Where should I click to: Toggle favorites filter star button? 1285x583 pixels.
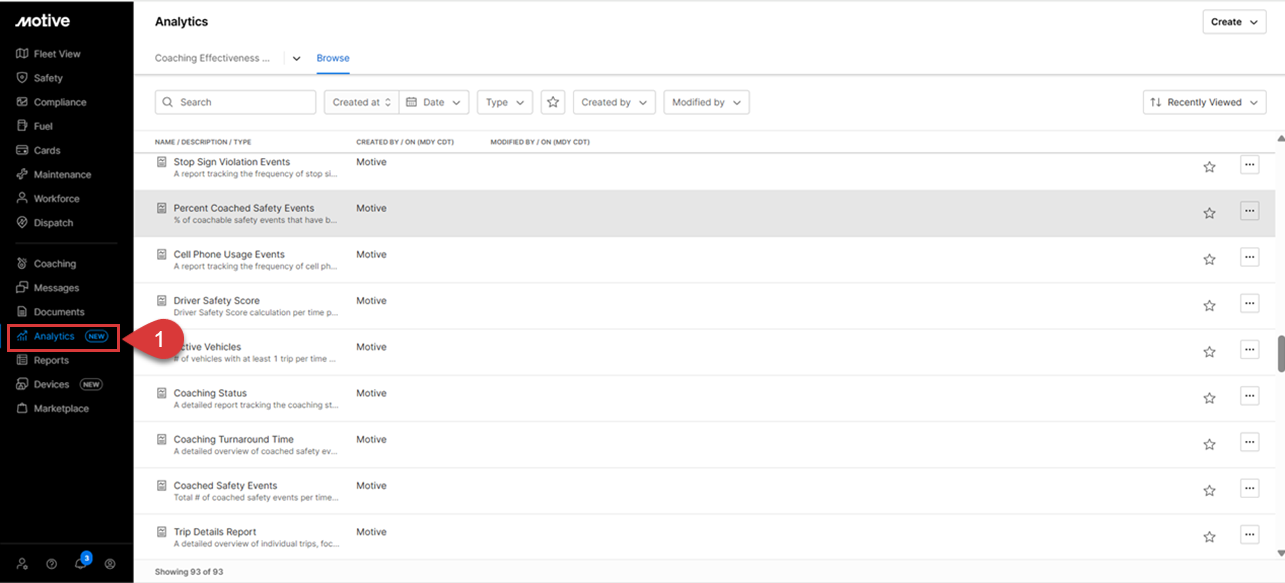pos(553,102)
